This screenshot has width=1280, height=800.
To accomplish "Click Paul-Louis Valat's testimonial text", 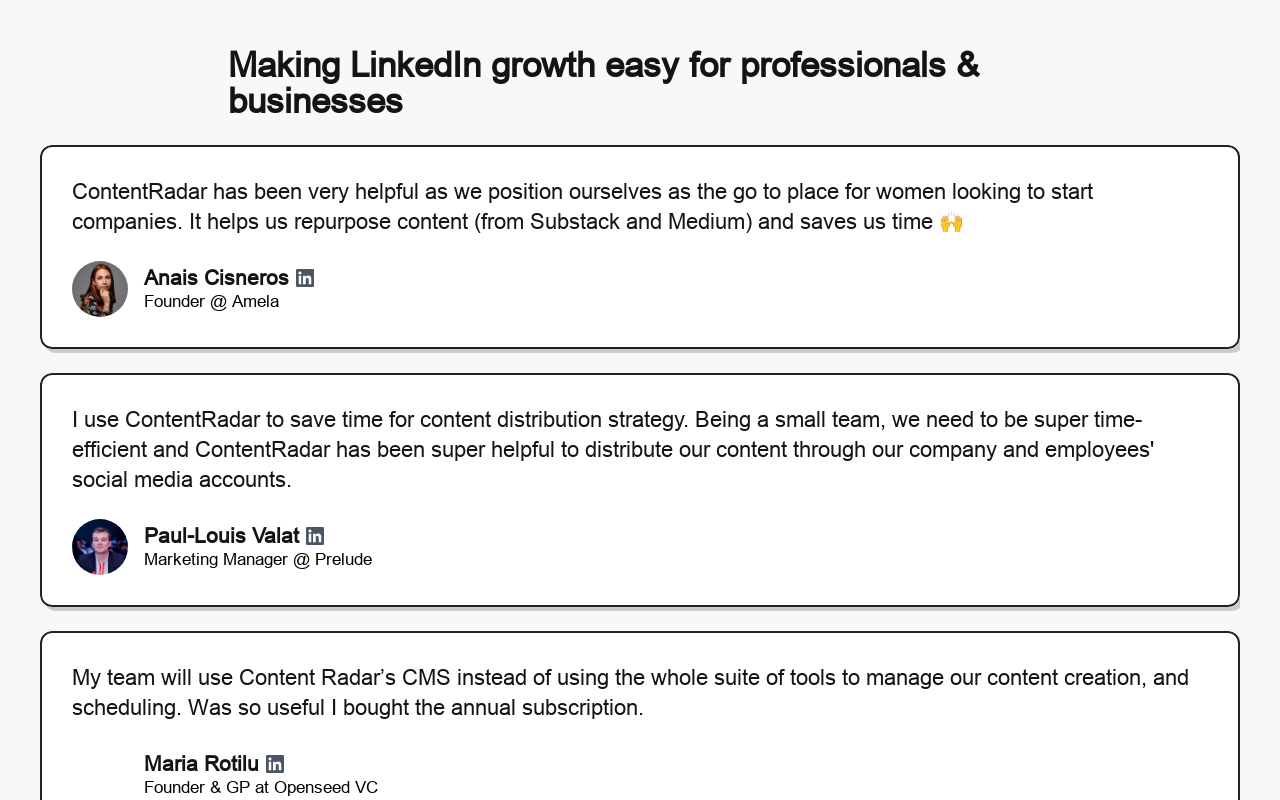I will pyautogui.click(x=613, y=449).
